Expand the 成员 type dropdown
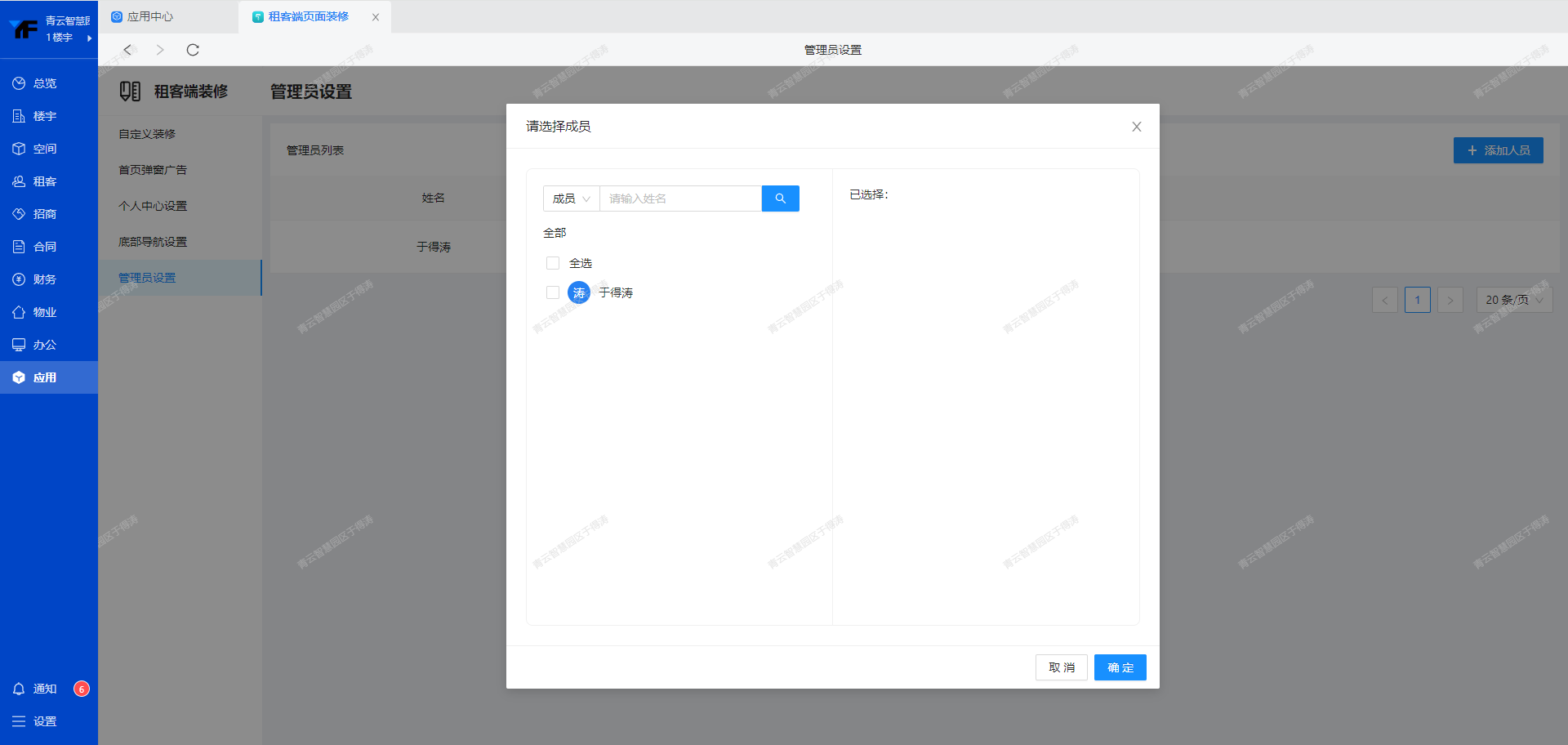This screenshot has height=745, width=1568. coord(571,199)
